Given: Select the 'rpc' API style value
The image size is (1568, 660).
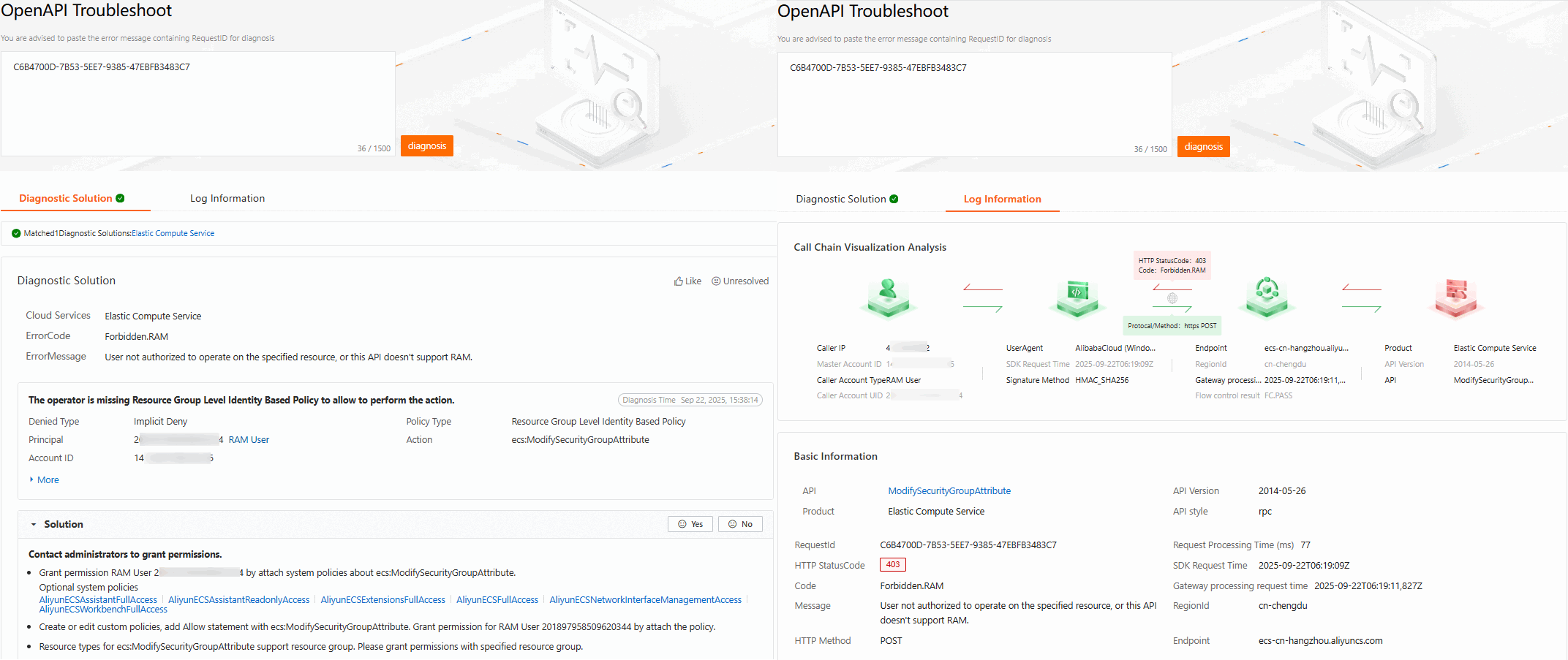Looking at the screenshot, I should (1265, 512).
